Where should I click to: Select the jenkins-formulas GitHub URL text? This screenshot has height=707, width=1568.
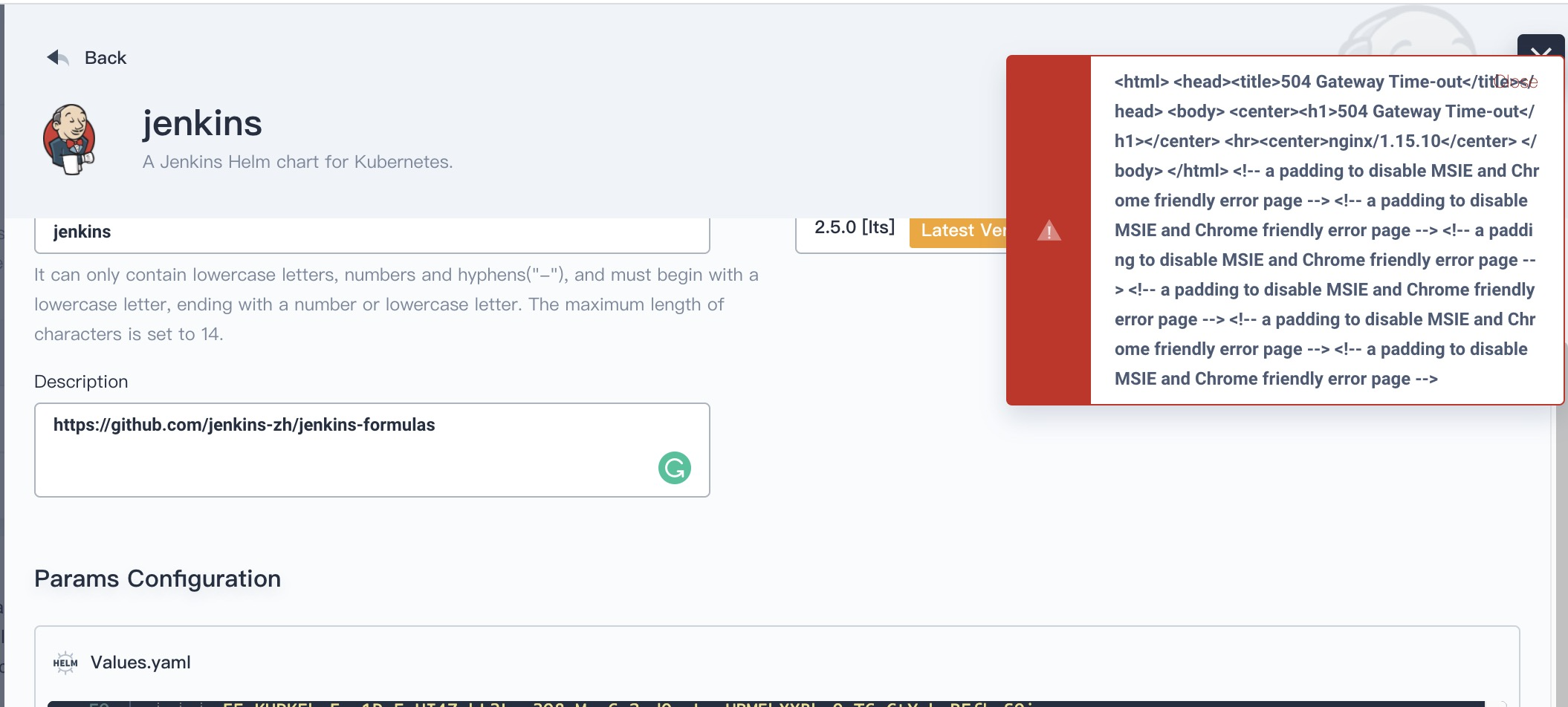coord(245,426)
